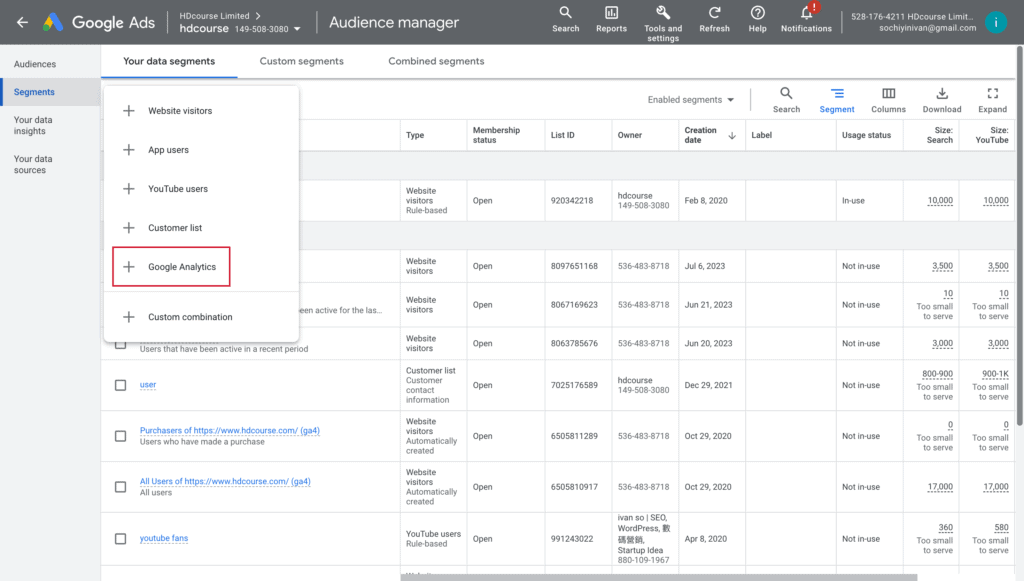The height and width of the screenshot is (581, 1024).
Task: Click the table Search icon
Action: [786, 100]
